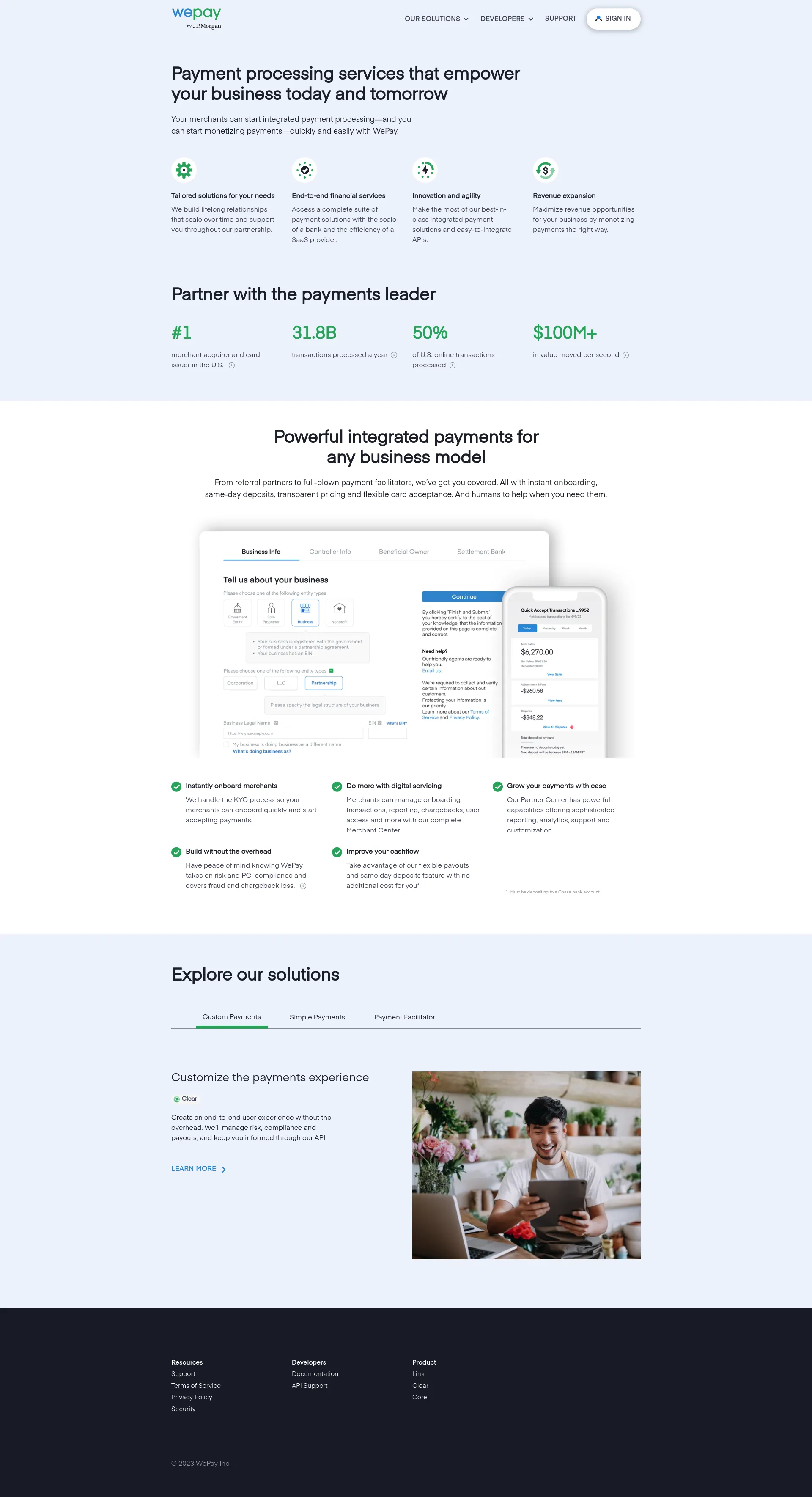This screenshot has height=1497, width=812.
Task: Select the Payment Facilitator tab
Action: pyautogui.click(x=404, y=1017)
